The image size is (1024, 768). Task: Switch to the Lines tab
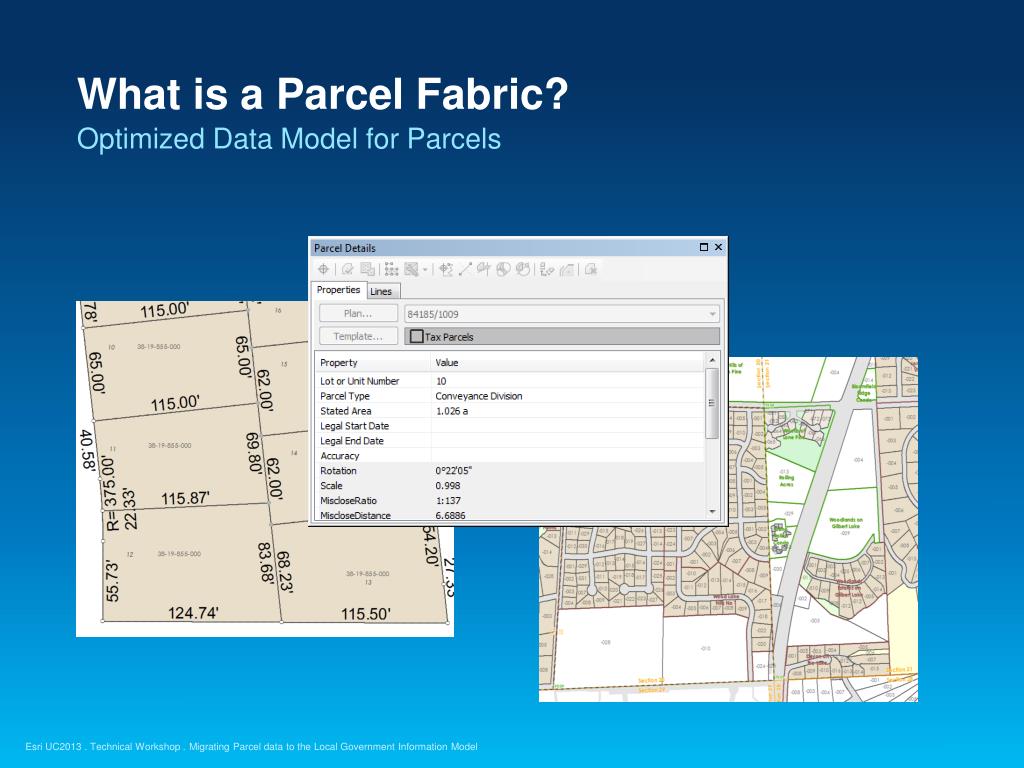pyautogui.click(x=381, y=291)
